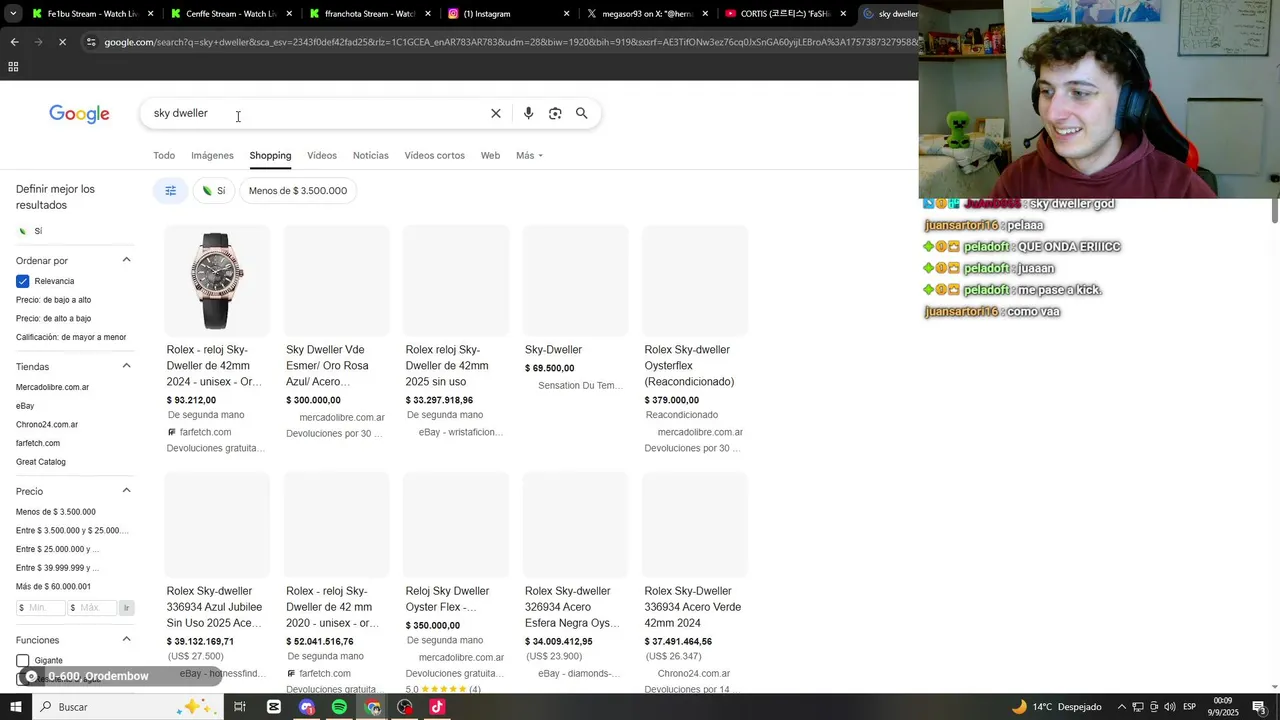Image resolution: width=1280 pixels, height=720 pixels.
Task: Open the Videos cortos tab
Action: click(x=434, y=156)
